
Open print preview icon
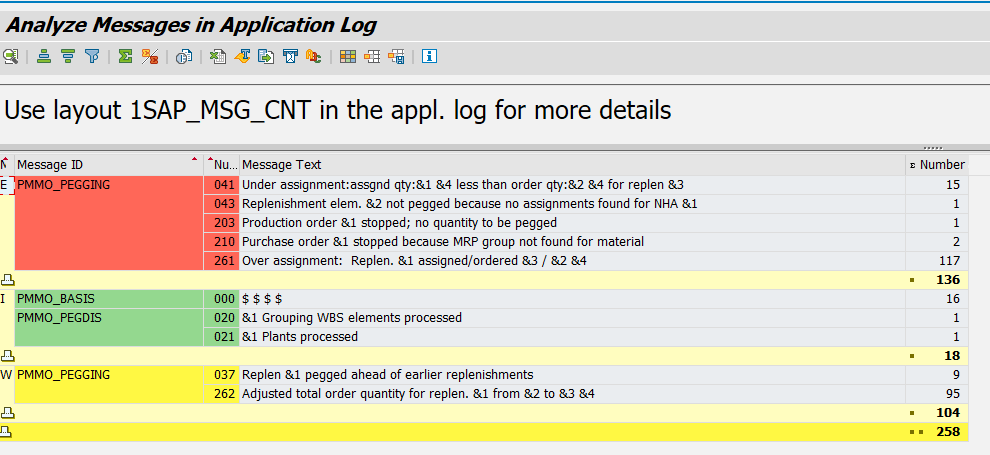point(184,56)
